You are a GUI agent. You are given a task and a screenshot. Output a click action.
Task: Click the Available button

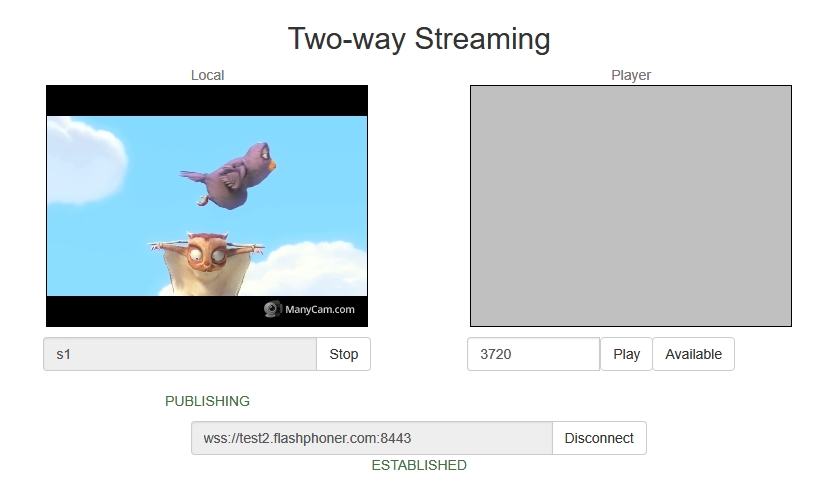click(x=693, y=354)
